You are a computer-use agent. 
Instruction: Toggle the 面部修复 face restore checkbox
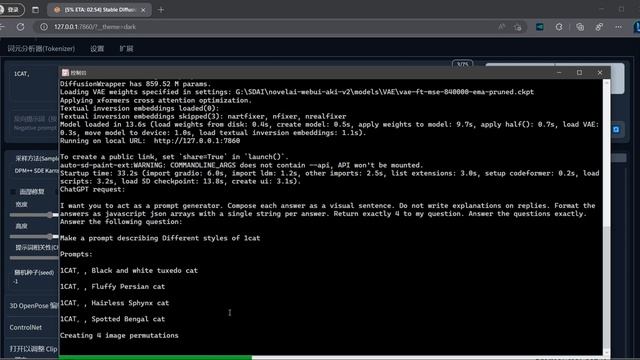point(13,191)
